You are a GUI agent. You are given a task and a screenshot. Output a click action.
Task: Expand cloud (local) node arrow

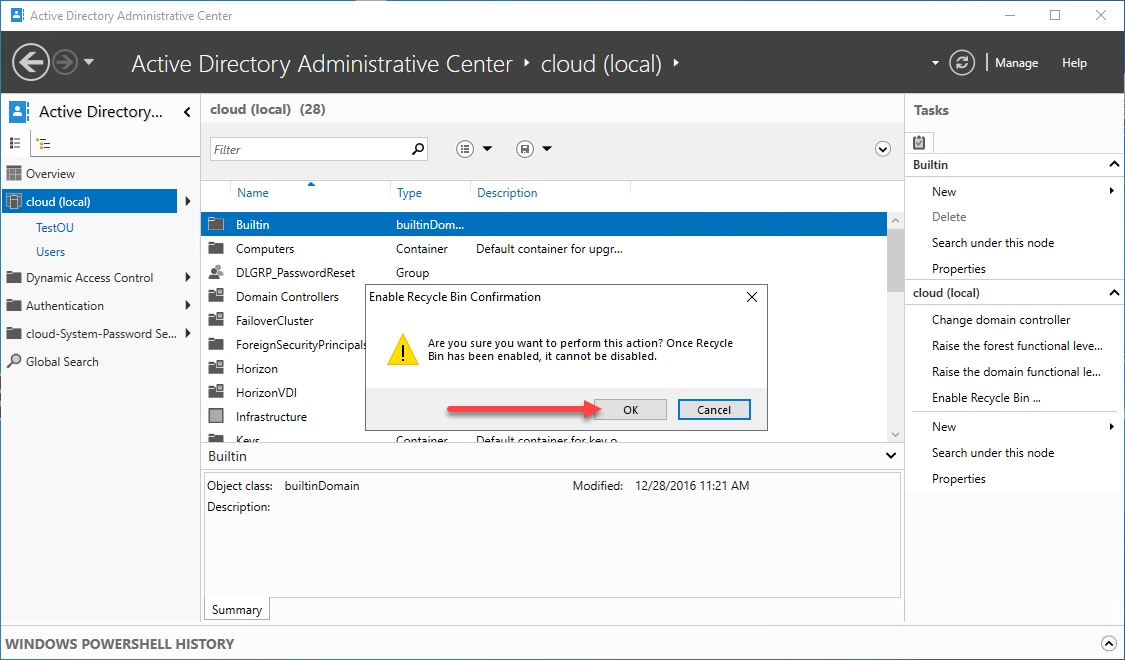click(188, 202)
